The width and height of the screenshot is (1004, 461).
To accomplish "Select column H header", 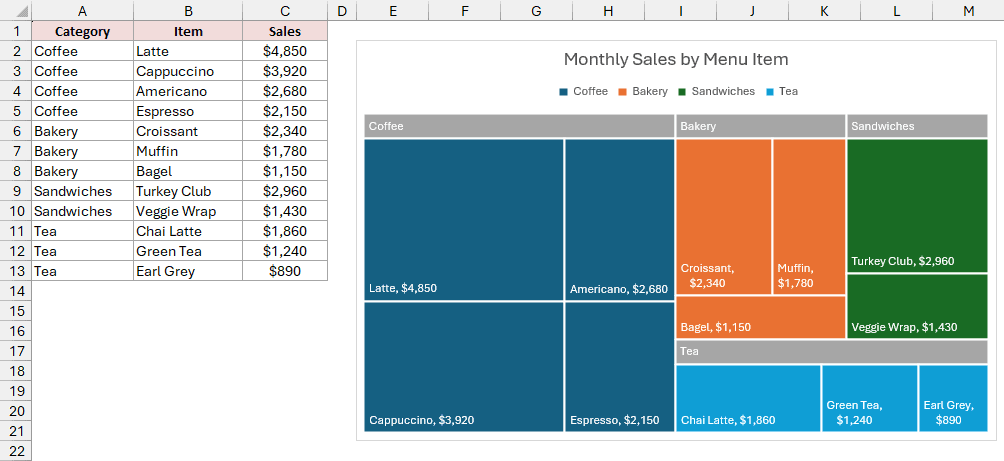I will 608,10.
